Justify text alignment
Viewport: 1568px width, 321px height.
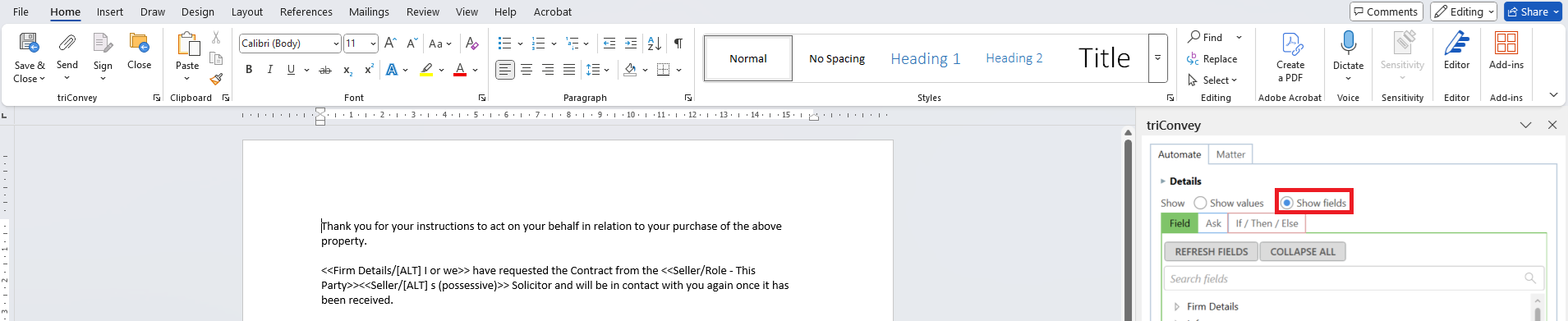[x=569, y=70]
